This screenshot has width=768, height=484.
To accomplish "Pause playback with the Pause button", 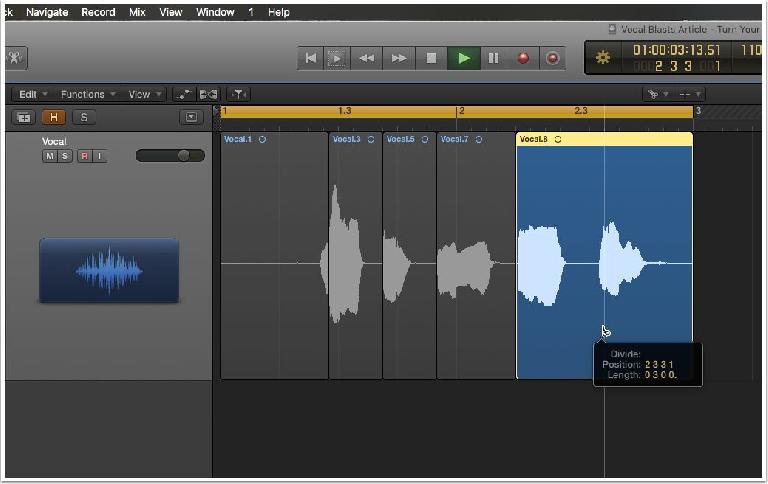I will [x=493, y=58].
